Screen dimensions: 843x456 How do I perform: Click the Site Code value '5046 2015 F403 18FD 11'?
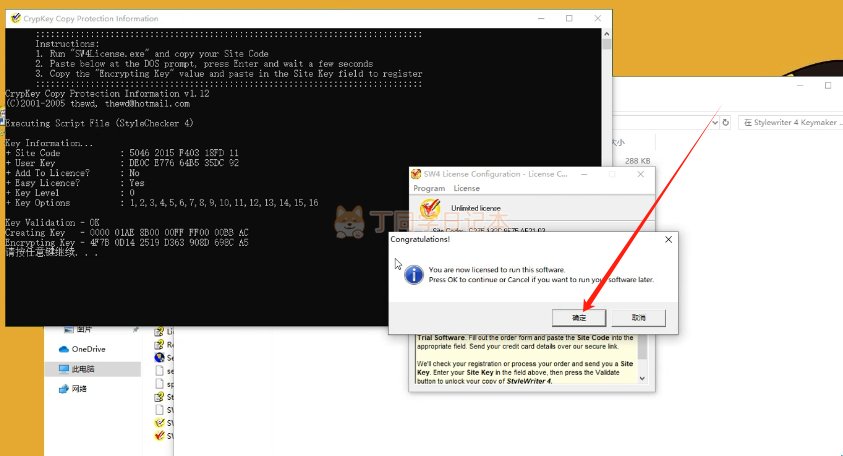[x=183, y=153]
